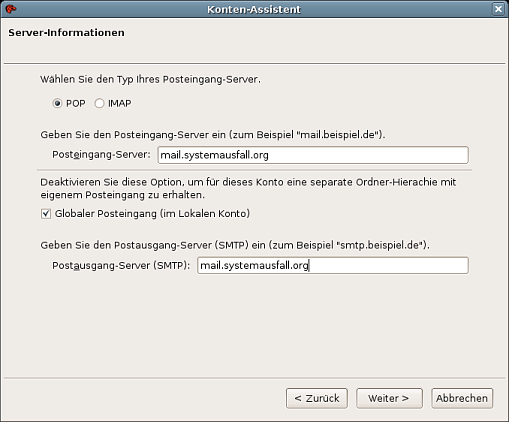Screen dimensions: 509x422
Task: Click the 'Wählen Sie den Typ' instruction text
Action: [x=150, y=79]
